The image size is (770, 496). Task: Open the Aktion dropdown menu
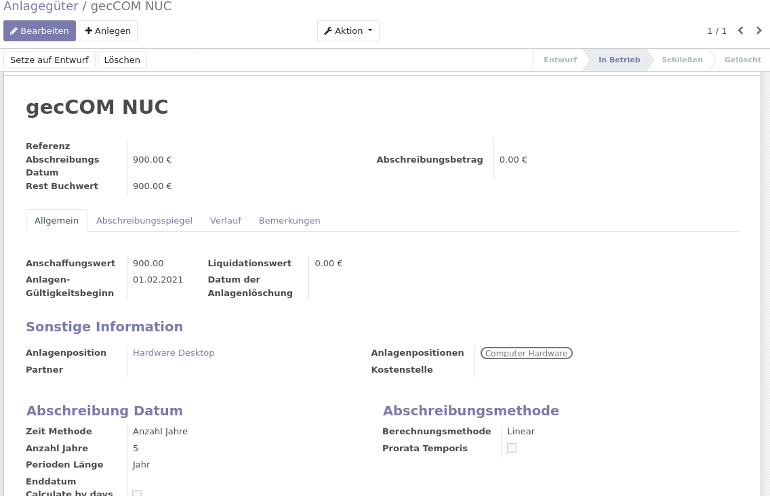click(348, 31)
